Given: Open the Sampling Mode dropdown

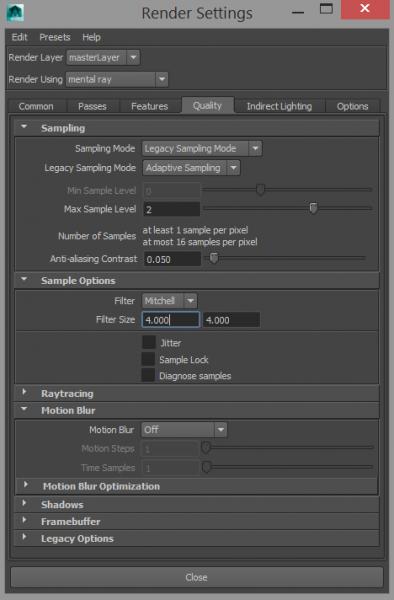Looking at the screenshot, I should [202, 148].
